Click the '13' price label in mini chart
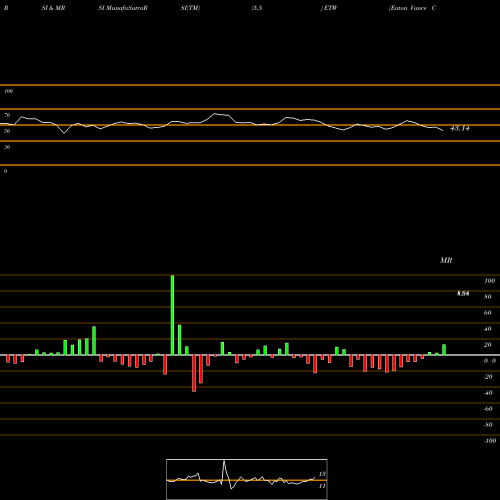Screen dimensions: 500x500 [x=322, y=474]
